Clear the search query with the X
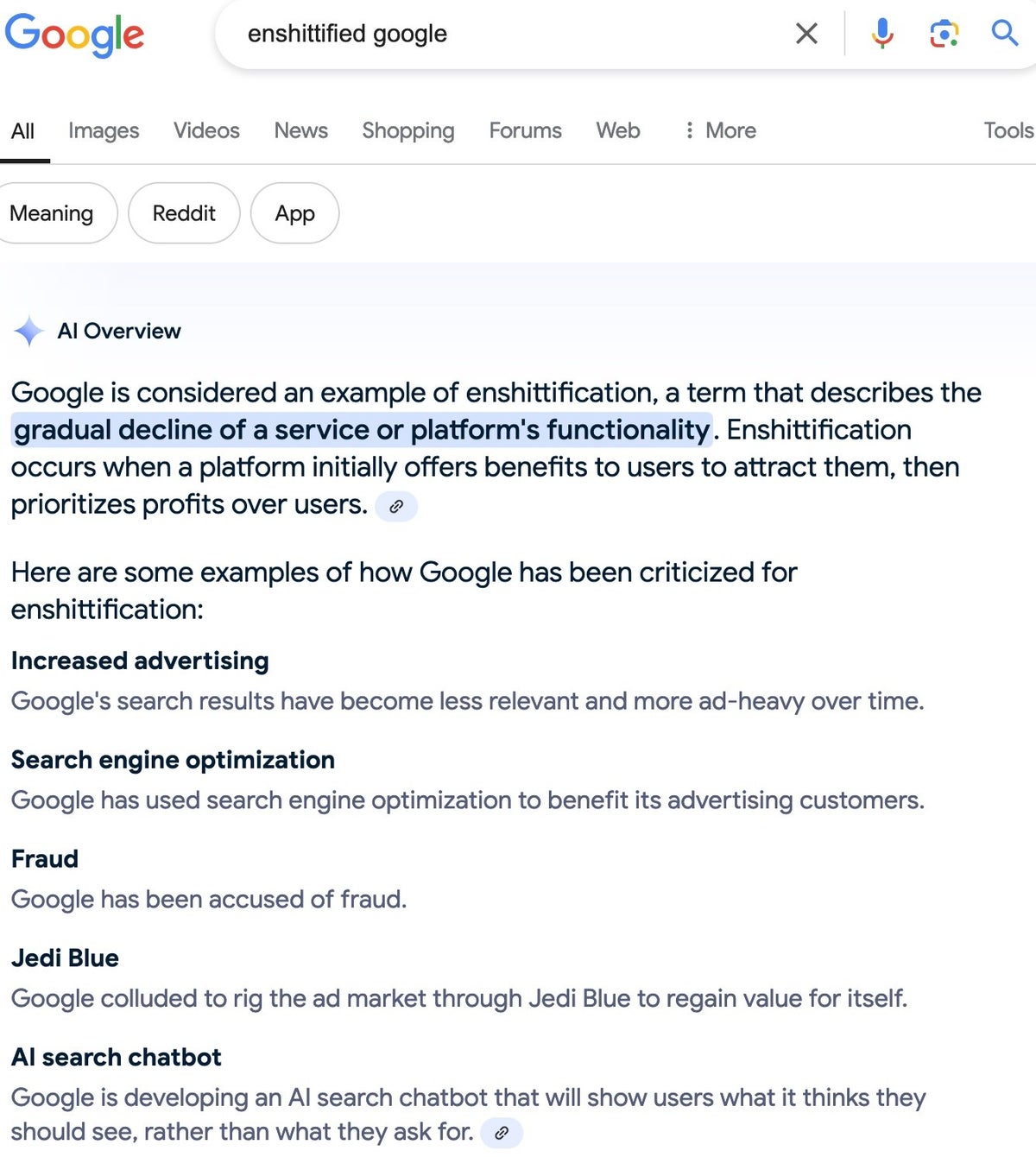 pos(806,34)
